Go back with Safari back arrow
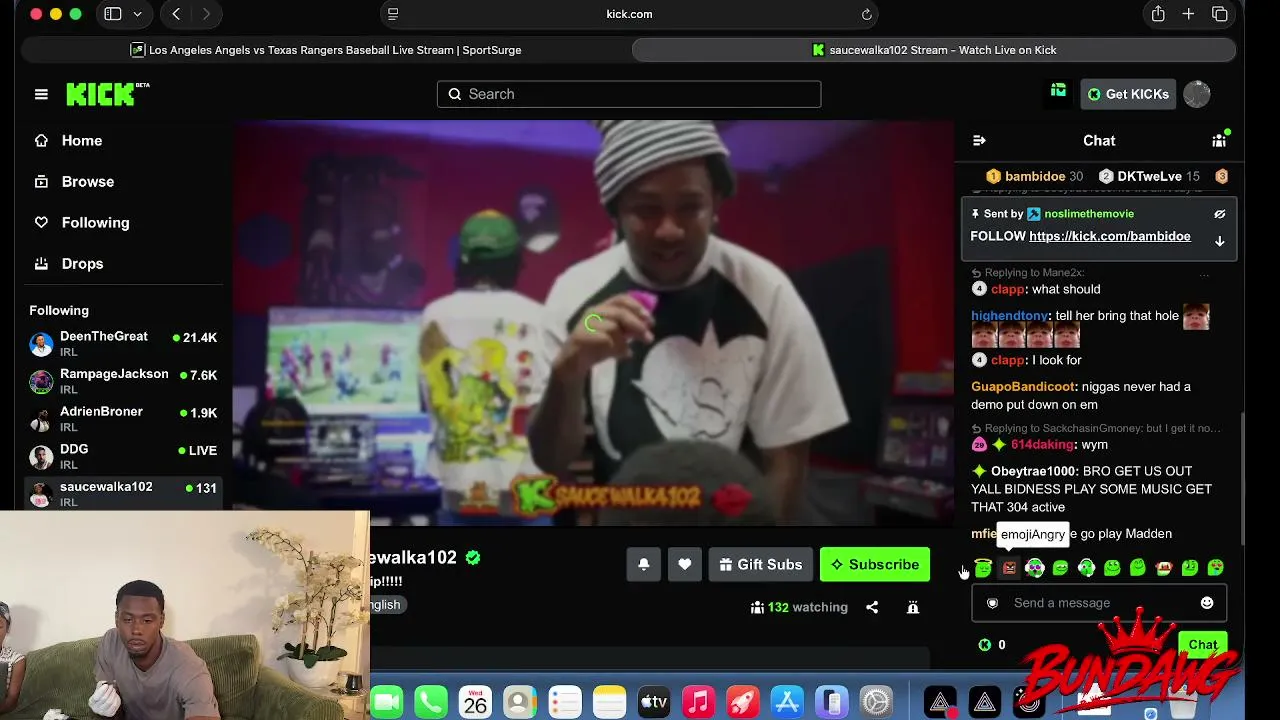The image size is (1280, 720). pyautogui.click(x=176, y=14)
